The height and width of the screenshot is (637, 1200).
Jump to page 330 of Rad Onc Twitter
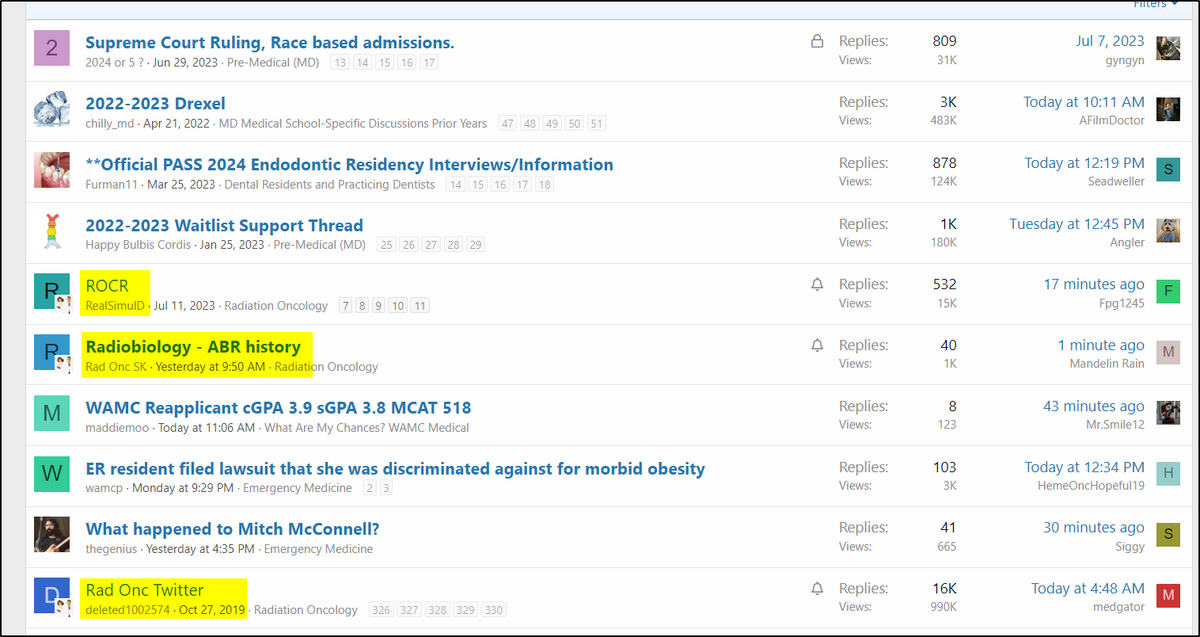(x=493, y=610)
